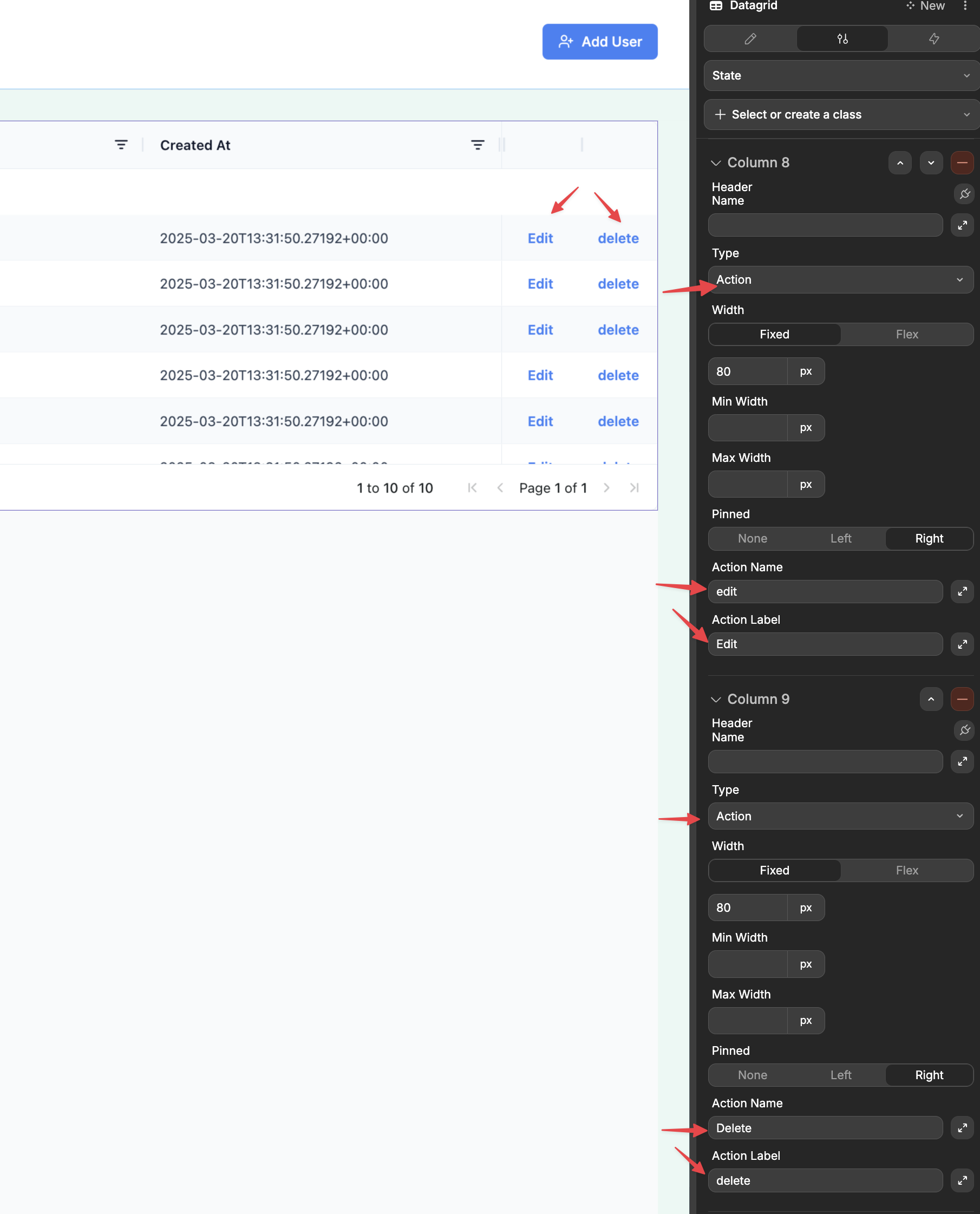Screen dimensions: 980x1214
Task: Set Column 8 Pinned to None
Action: (752, 538)
